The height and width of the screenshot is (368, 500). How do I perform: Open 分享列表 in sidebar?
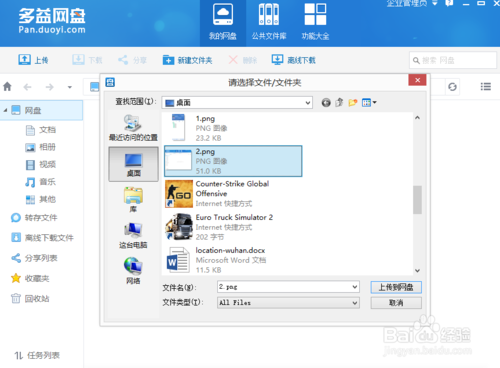34,258
